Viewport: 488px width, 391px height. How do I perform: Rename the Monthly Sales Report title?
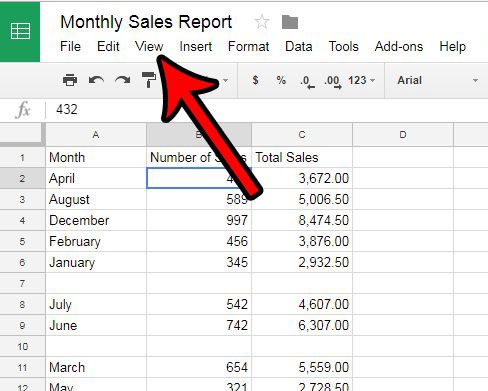pyautogui.click(x=146, y=22)
